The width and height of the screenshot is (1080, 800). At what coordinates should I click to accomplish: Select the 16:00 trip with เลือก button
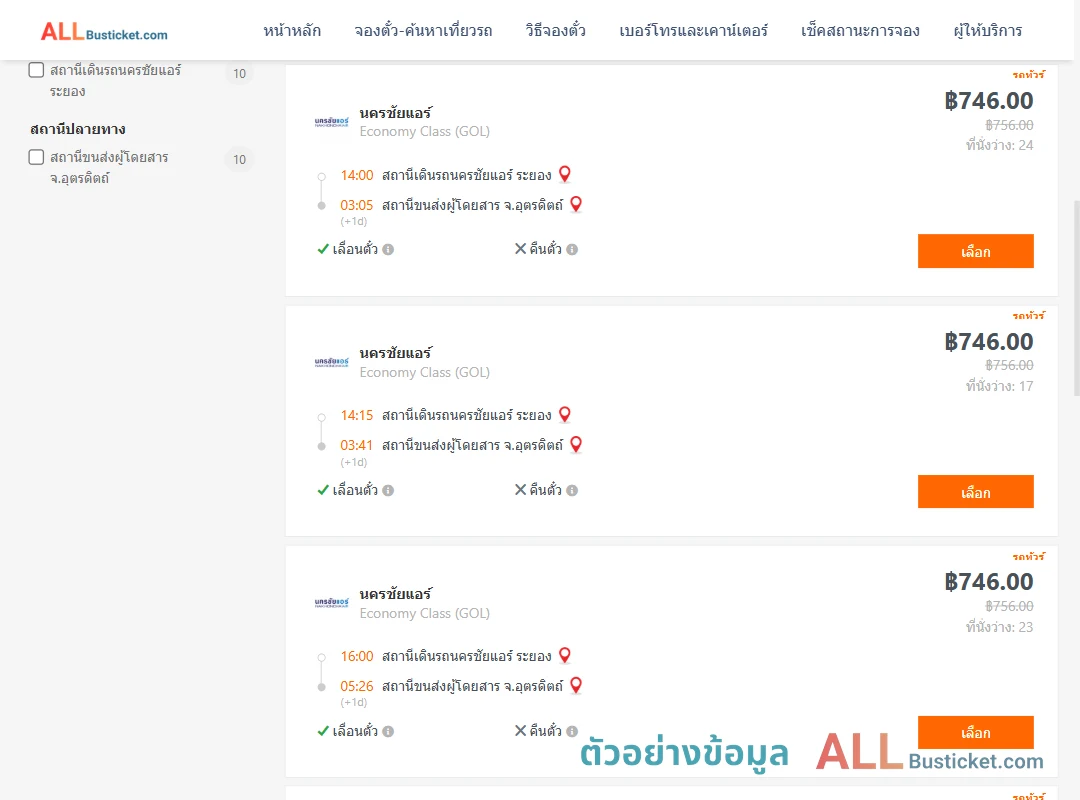coord(975,732)
